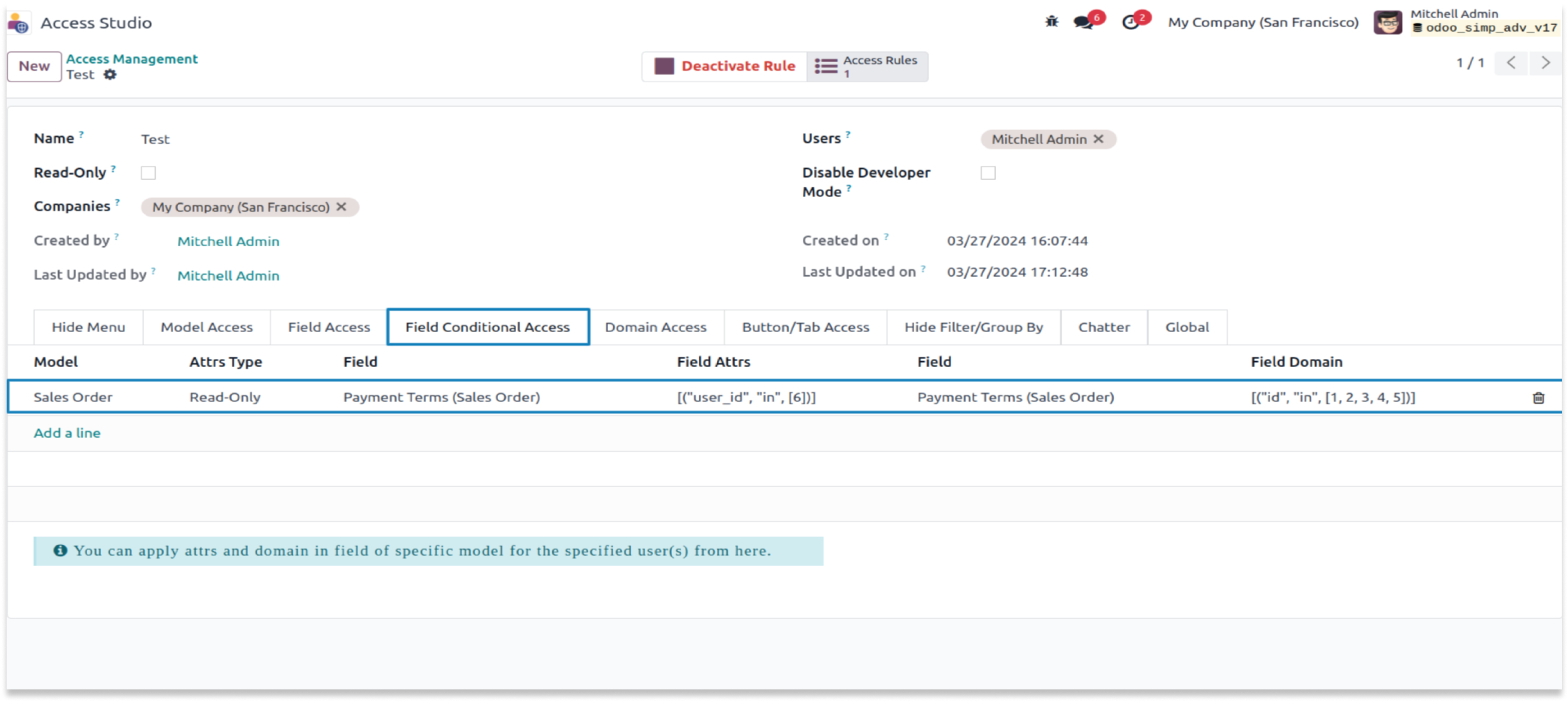Click the Add a line link
Viewport: 1568px width, 701px height.
click(x=67, y=433)
